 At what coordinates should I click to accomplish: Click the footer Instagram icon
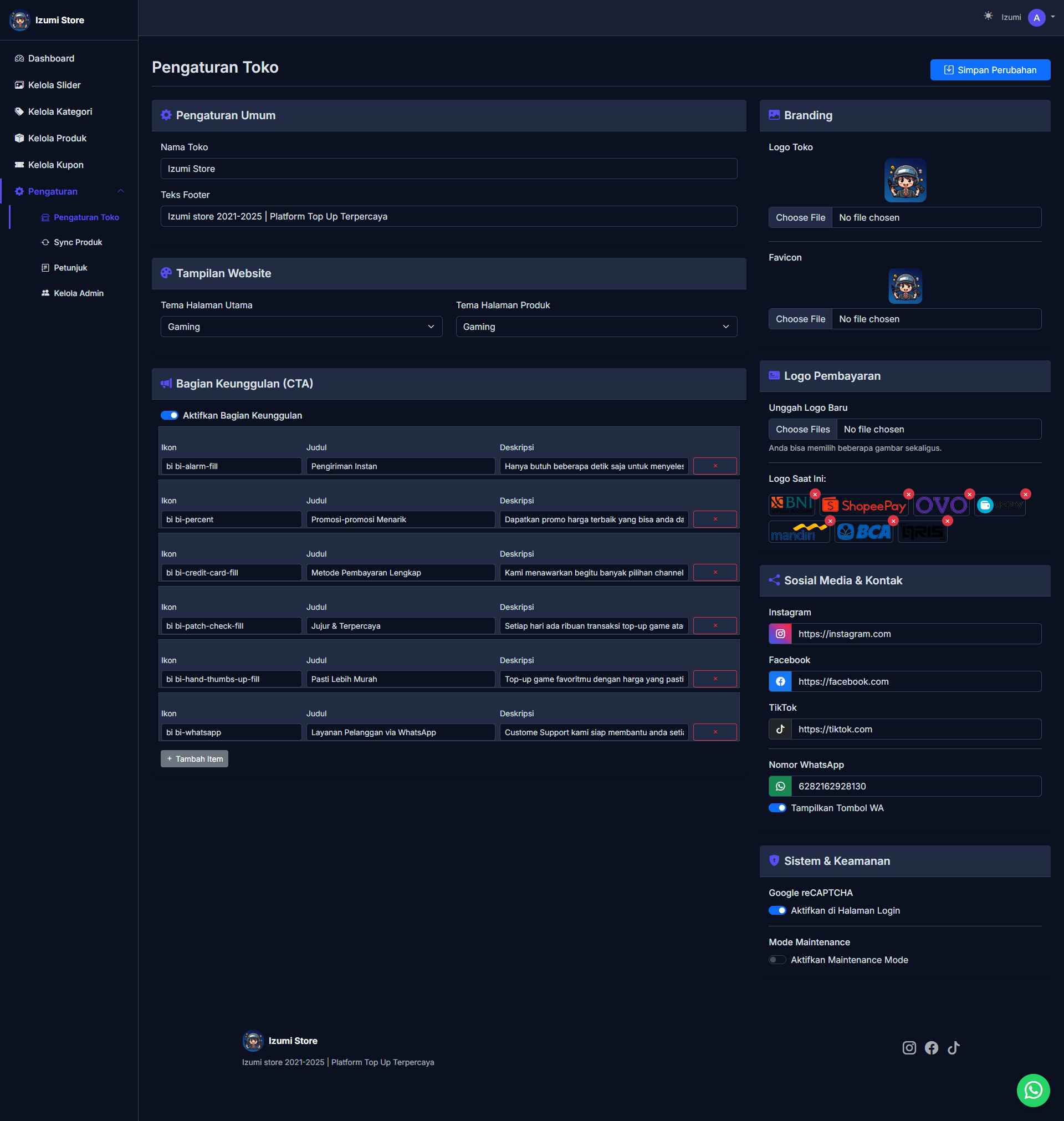pos(909,1047)
